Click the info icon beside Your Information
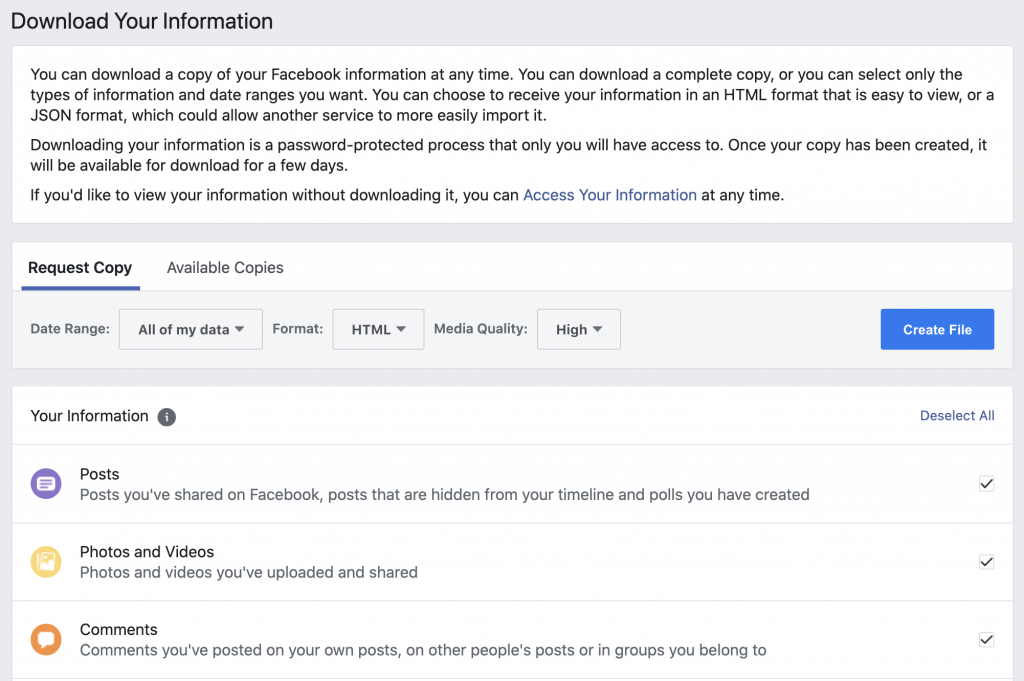1024x681 pixels. click(x=167, y=417)
